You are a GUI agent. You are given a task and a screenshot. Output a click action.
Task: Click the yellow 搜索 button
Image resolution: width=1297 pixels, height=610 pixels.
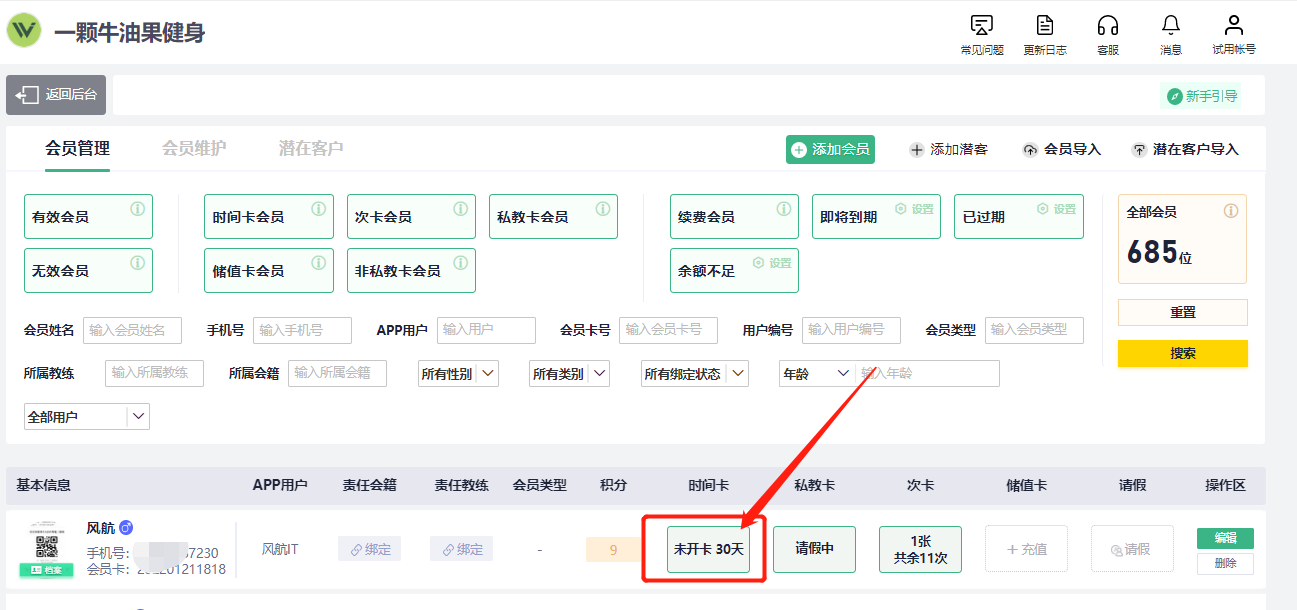pyautogui.click(x=1182, y=354)
